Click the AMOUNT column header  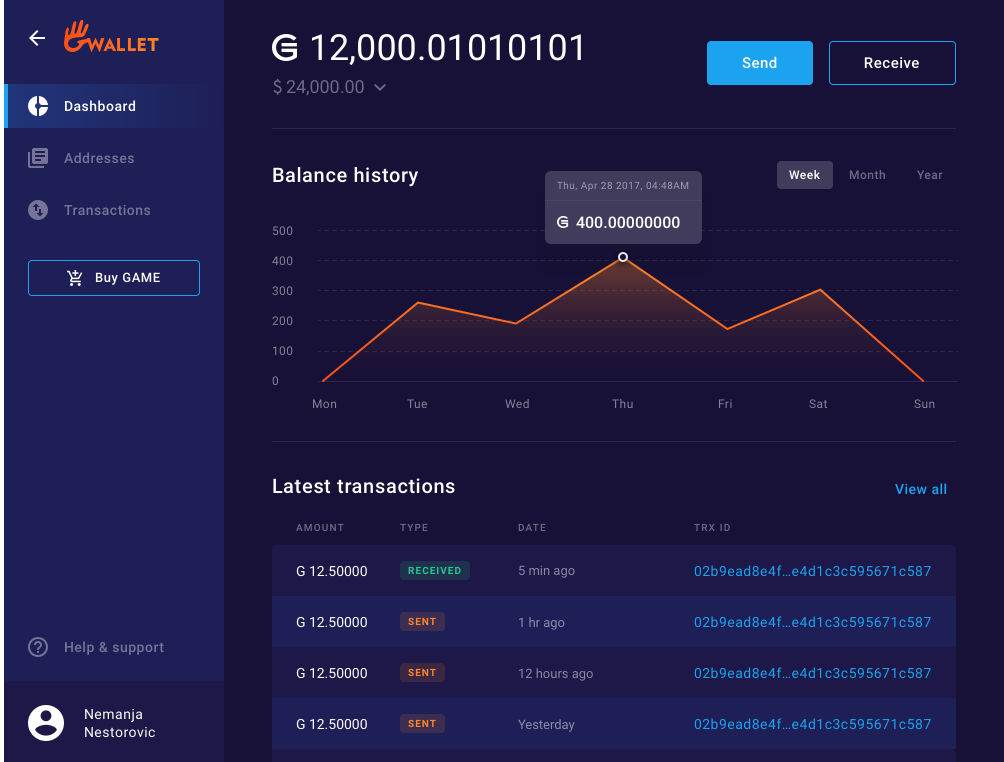pyautogui.click(x=320, y=528)
